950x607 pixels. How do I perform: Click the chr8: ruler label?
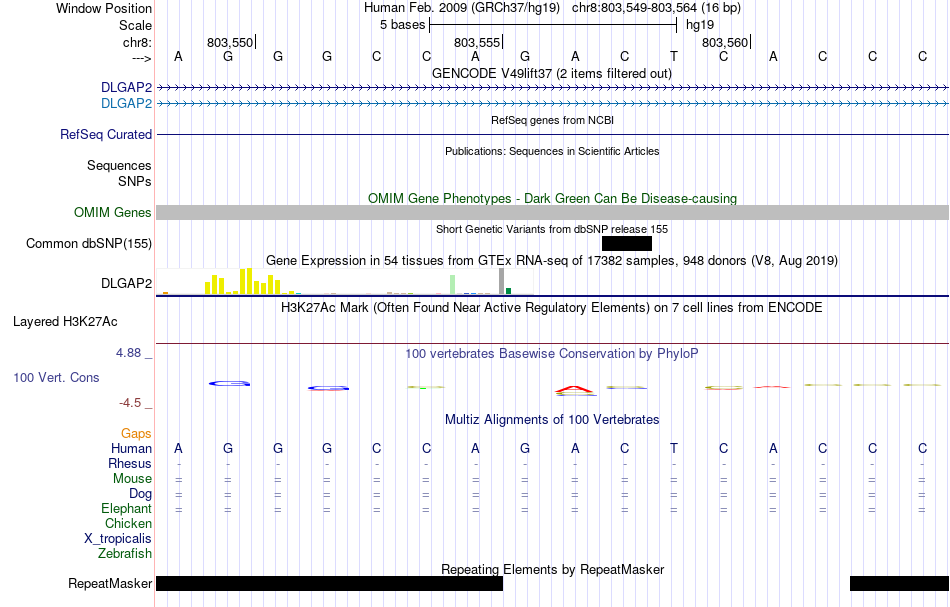[x=137, y=42]
